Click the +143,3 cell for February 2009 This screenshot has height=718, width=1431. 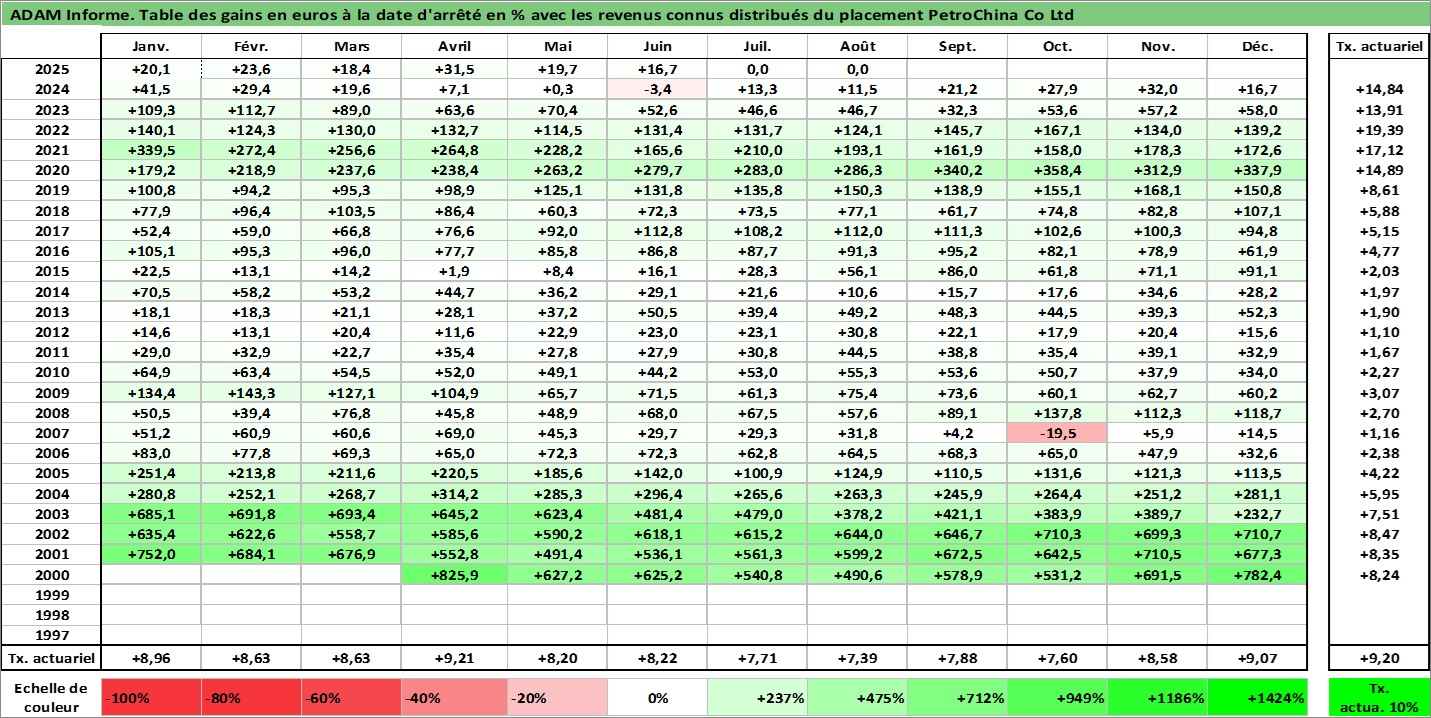click(252, 393)
